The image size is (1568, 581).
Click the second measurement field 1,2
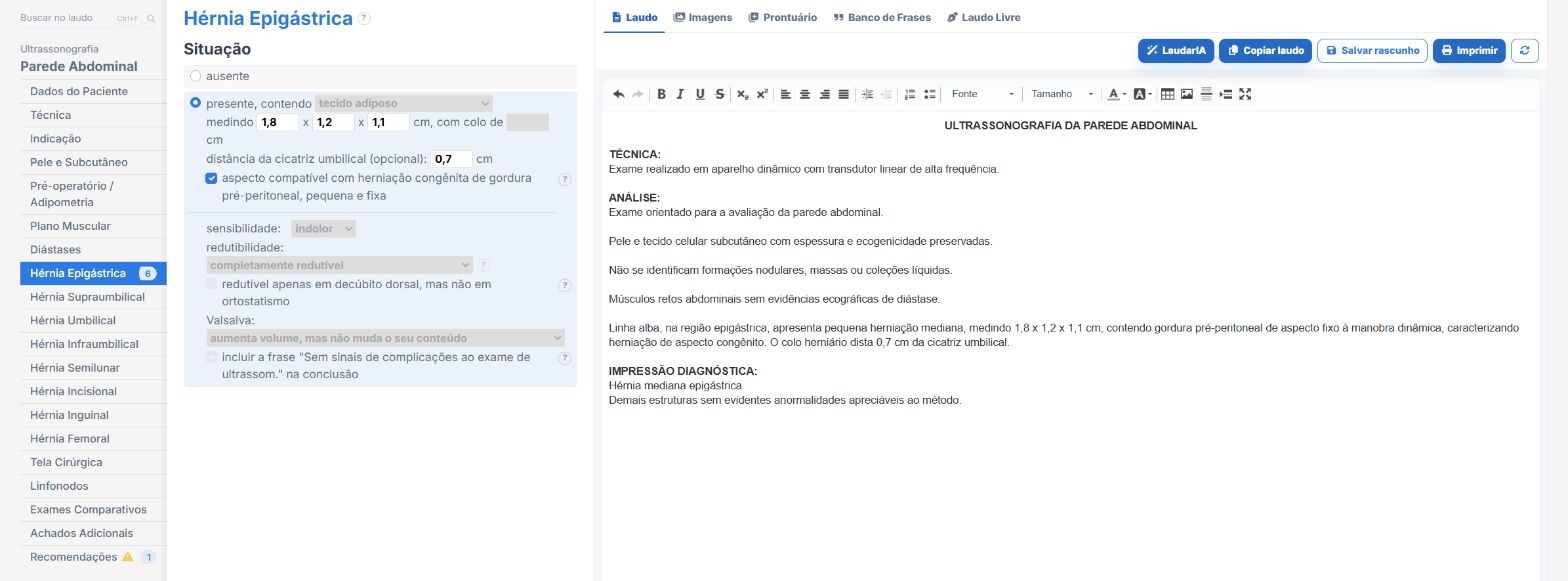click(x=334, y=122)
